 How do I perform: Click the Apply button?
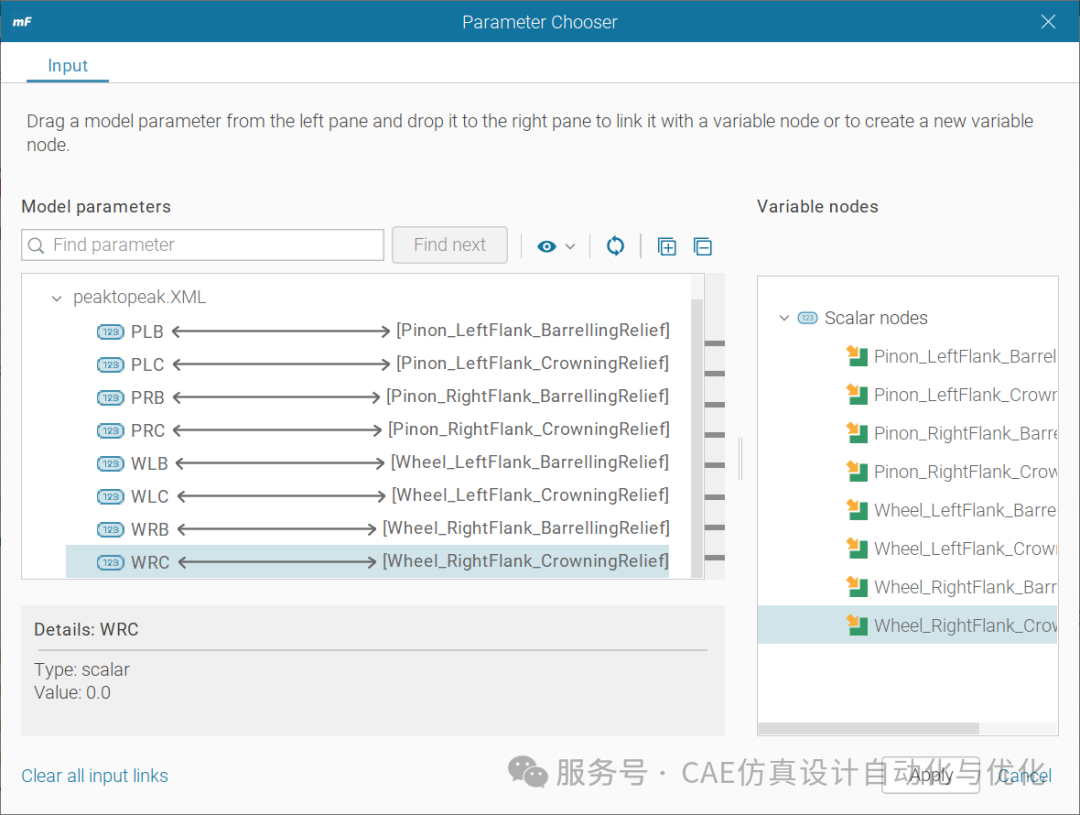click(x=931, y=776)
